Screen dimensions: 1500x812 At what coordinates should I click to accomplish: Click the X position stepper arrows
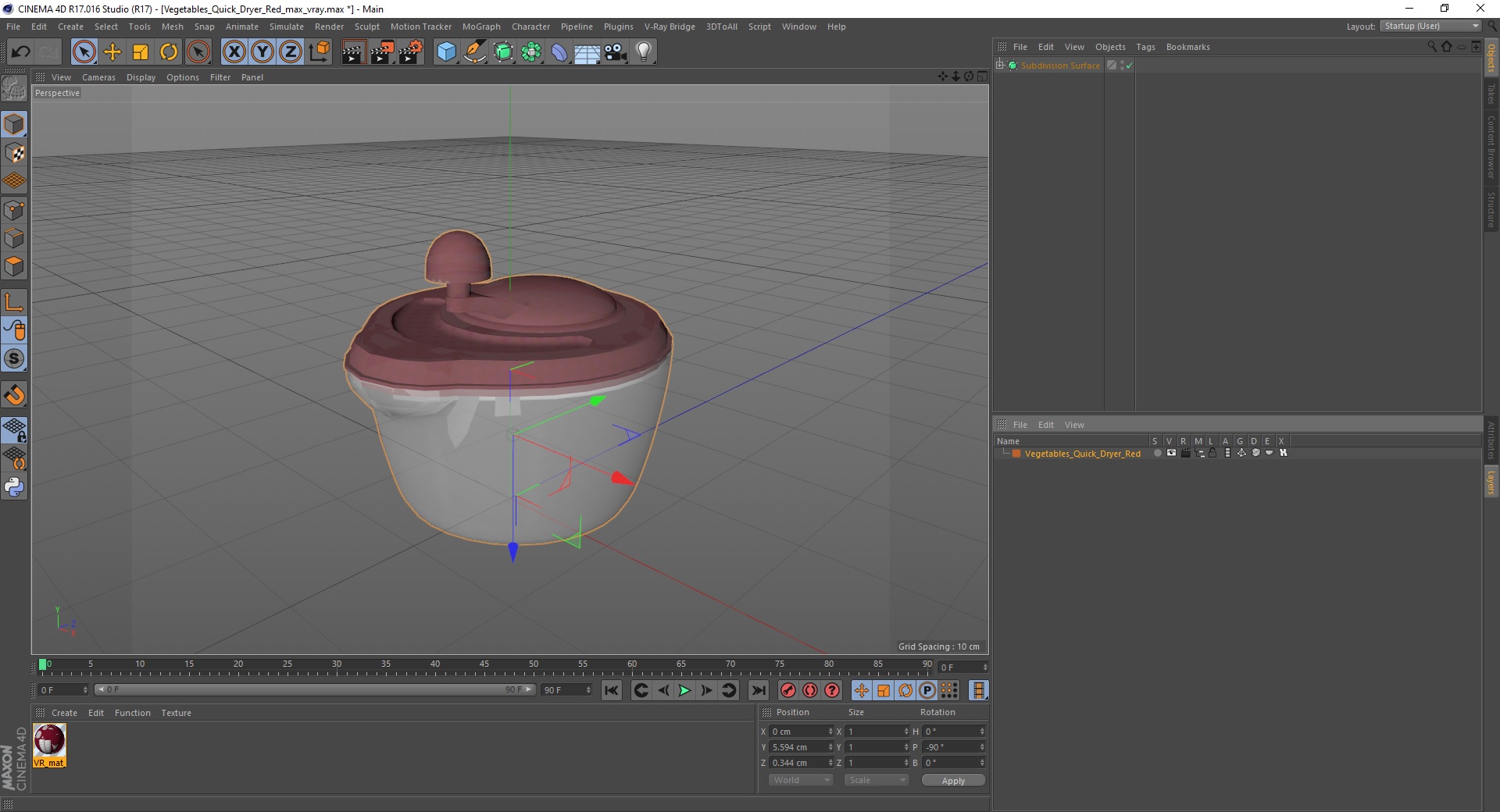pos(830,732)
